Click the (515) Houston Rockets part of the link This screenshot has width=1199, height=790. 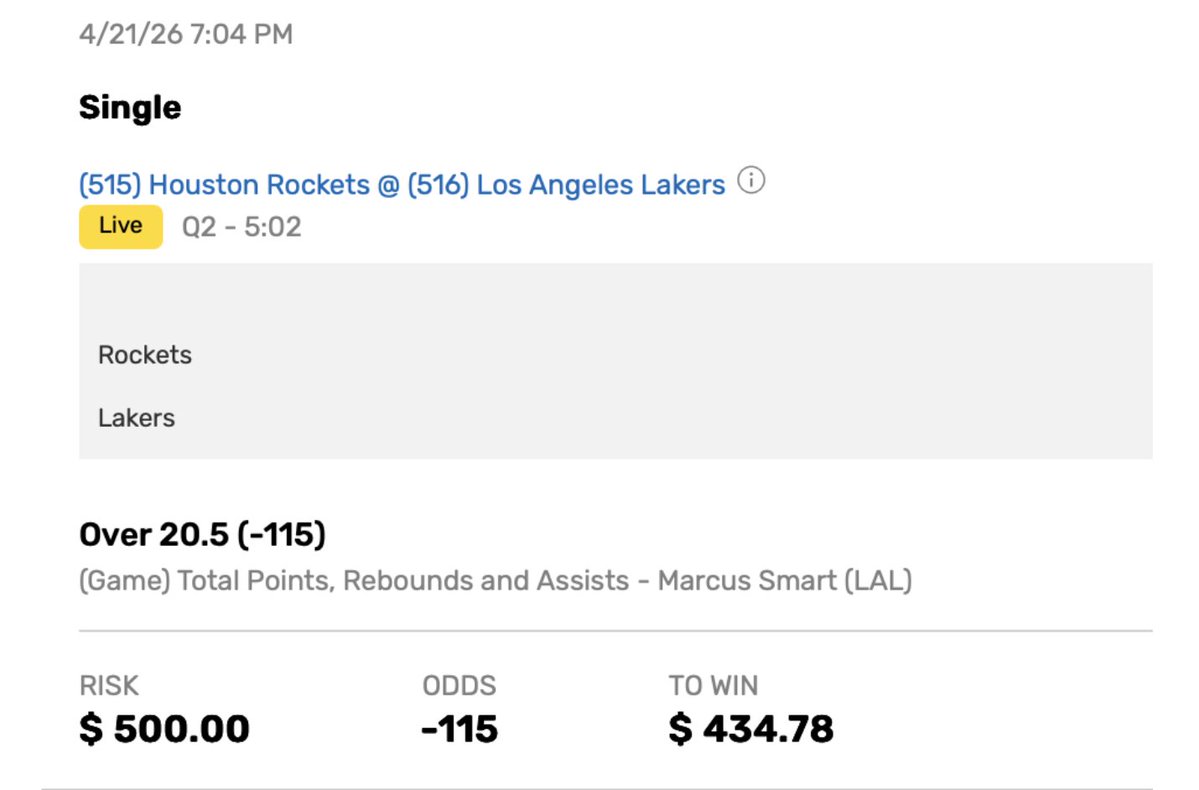pos(224,185)
